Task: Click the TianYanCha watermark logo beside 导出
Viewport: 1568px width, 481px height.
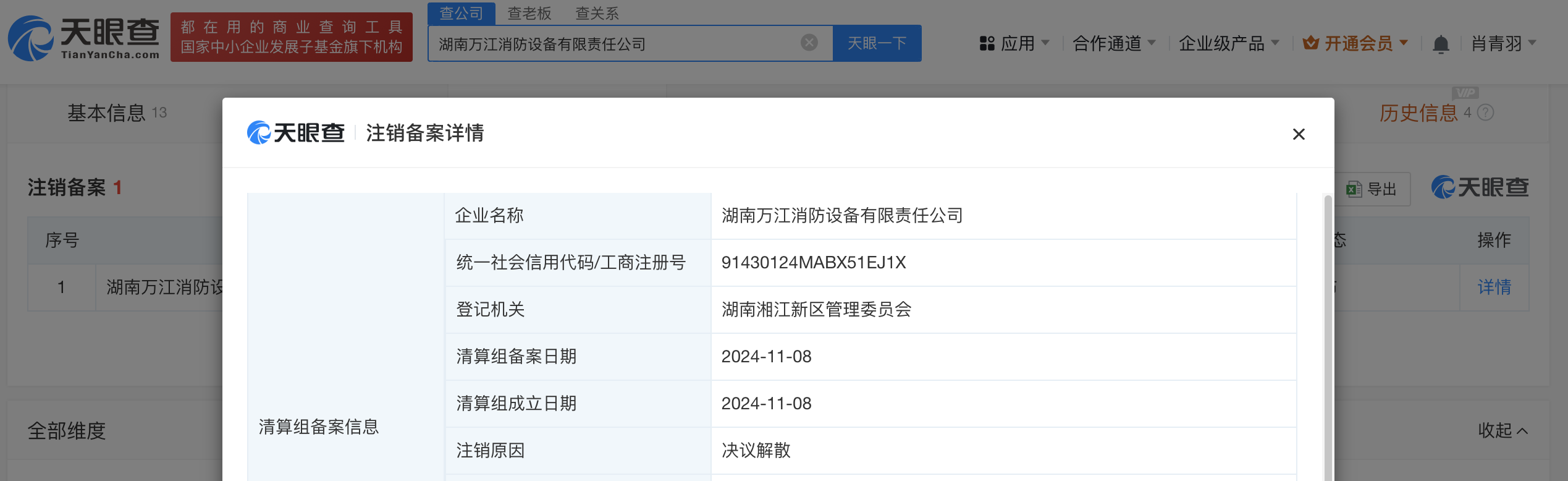Action: click(1480, 187)
